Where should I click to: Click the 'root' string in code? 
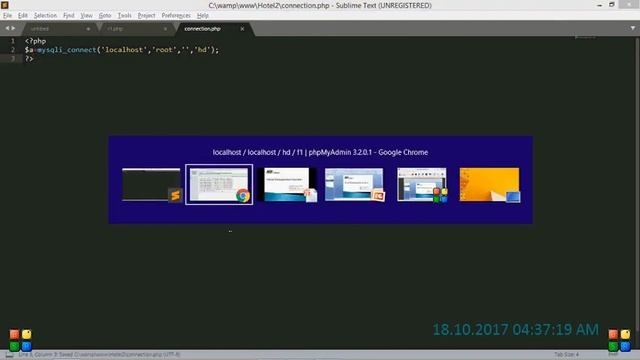point(164,50)
